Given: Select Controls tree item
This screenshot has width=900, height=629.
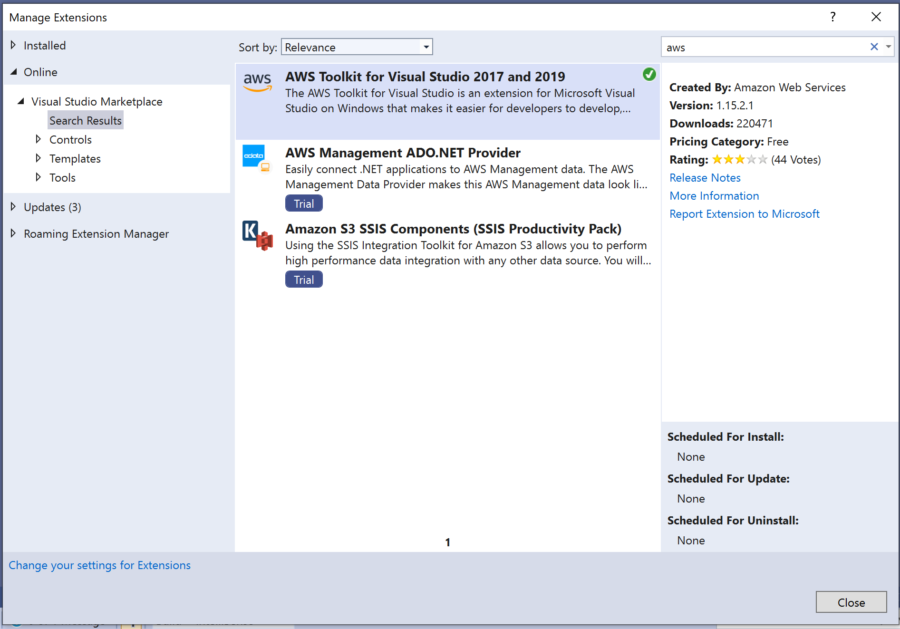Looking at the screenshot, I should [x=70, y=139].
